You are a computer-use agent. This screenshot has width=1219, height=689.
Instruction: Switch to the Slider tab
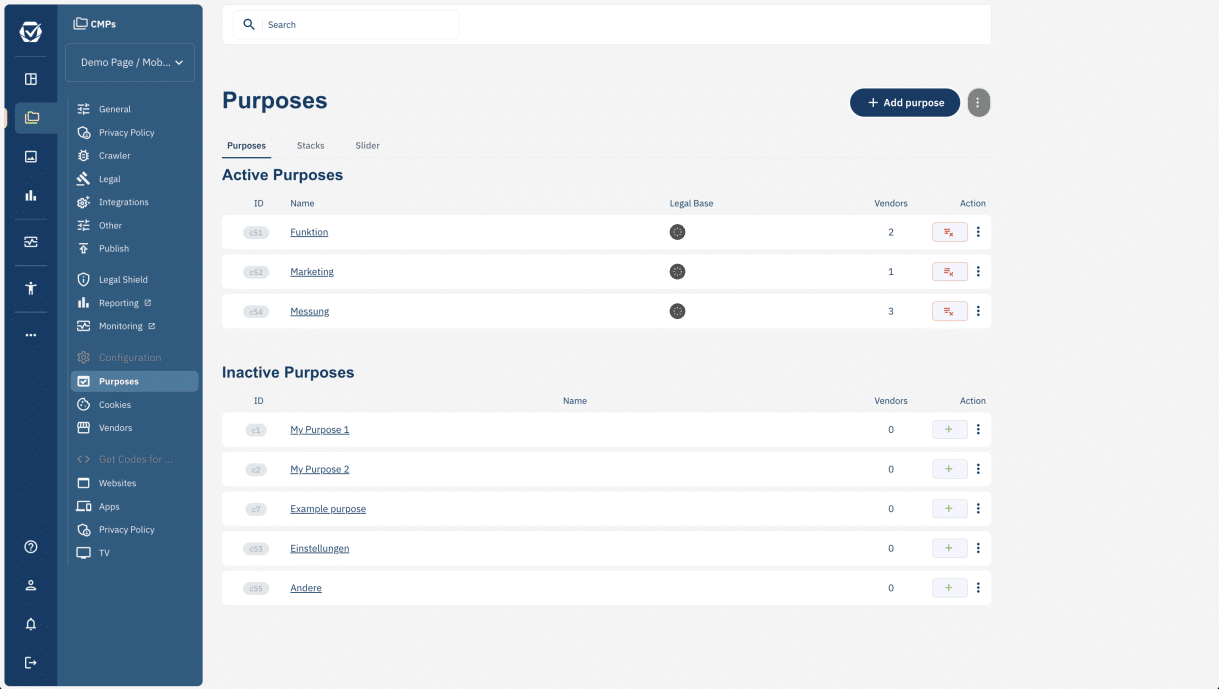(367, 146)
